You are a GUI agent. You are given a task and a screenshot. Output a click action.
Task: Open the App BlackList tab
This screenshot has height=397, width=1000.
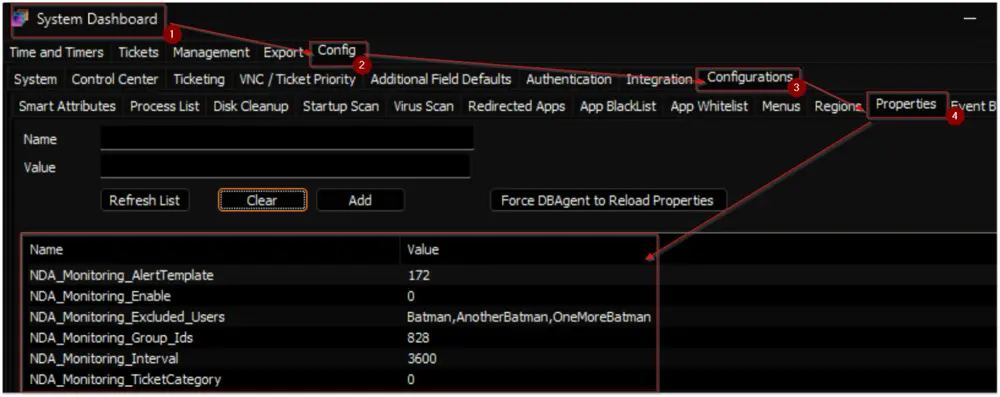618,107
